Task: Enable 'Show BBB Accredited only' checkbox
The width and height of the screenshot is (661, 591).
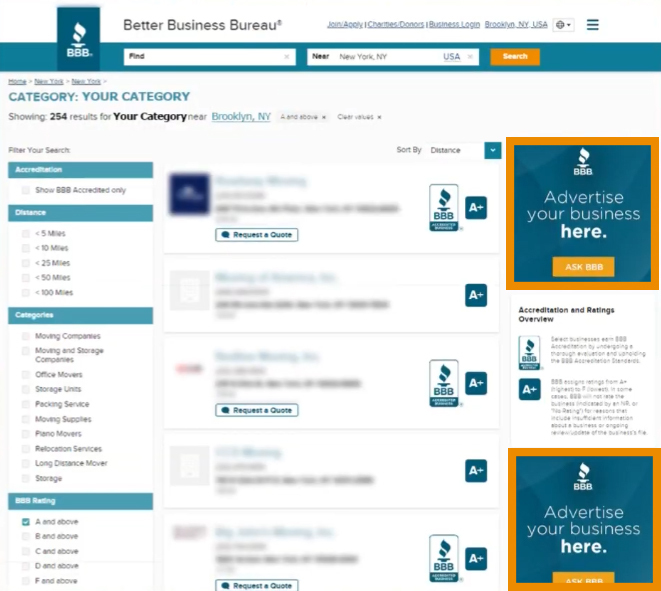Action: (x=26, y=191)
